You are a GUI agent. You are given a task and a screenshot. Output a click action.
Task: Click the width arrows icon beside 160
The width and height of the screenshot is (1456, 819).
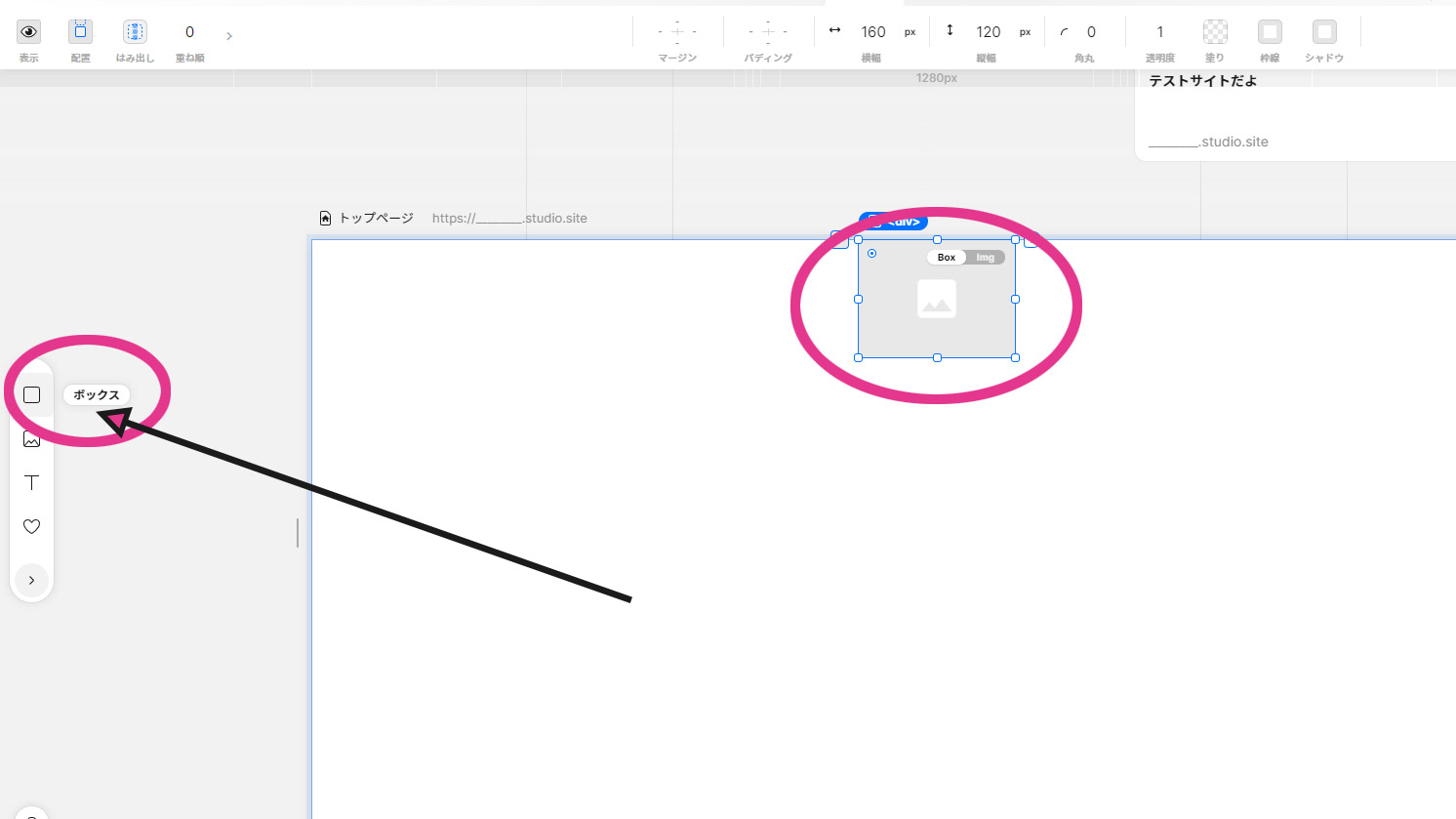834,30
